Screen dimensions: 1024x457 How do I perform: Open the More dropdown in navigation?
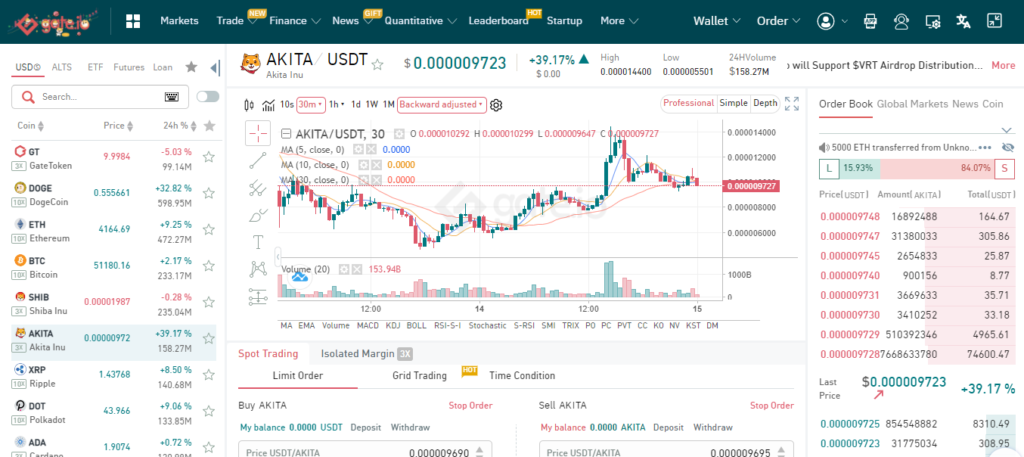click(x=619, y=21)
